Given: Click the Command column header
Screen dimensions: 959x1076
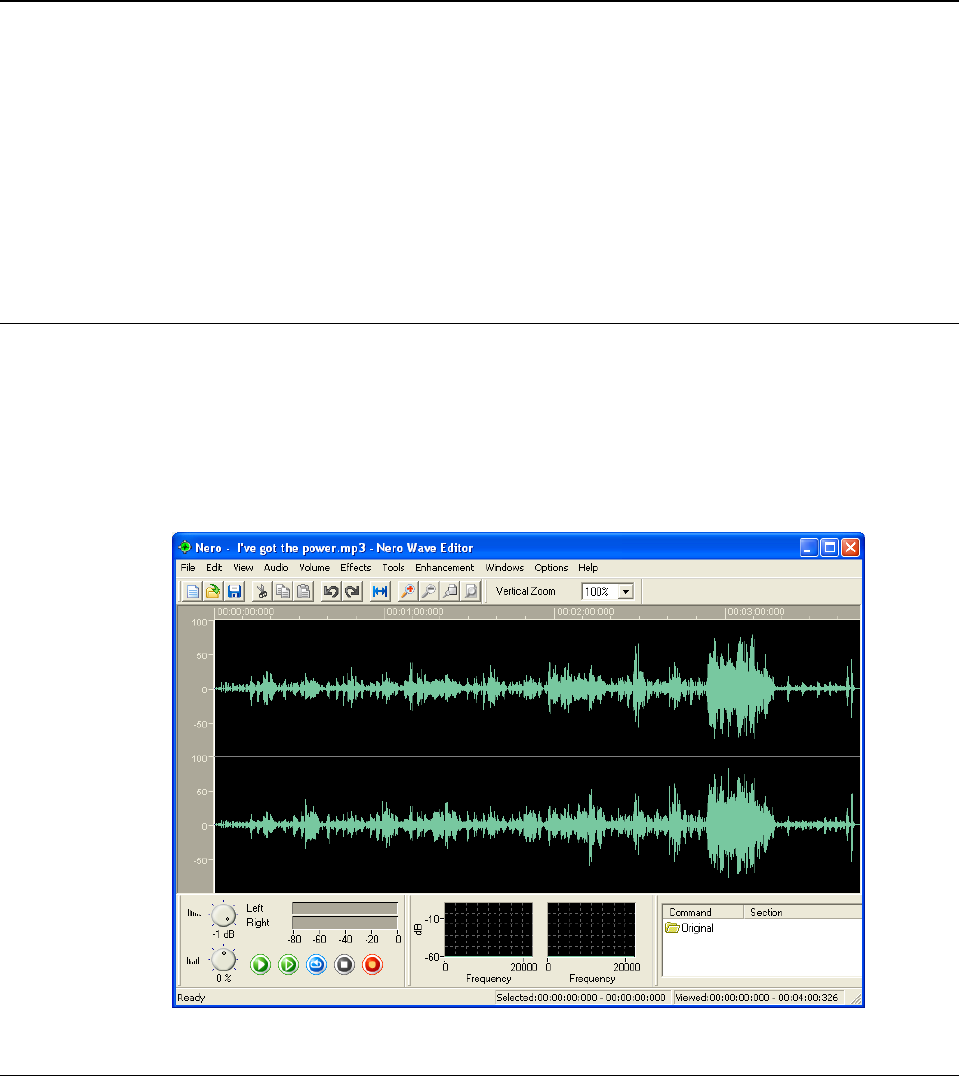Looking at the screenshot, I should [x=702, y=912].
